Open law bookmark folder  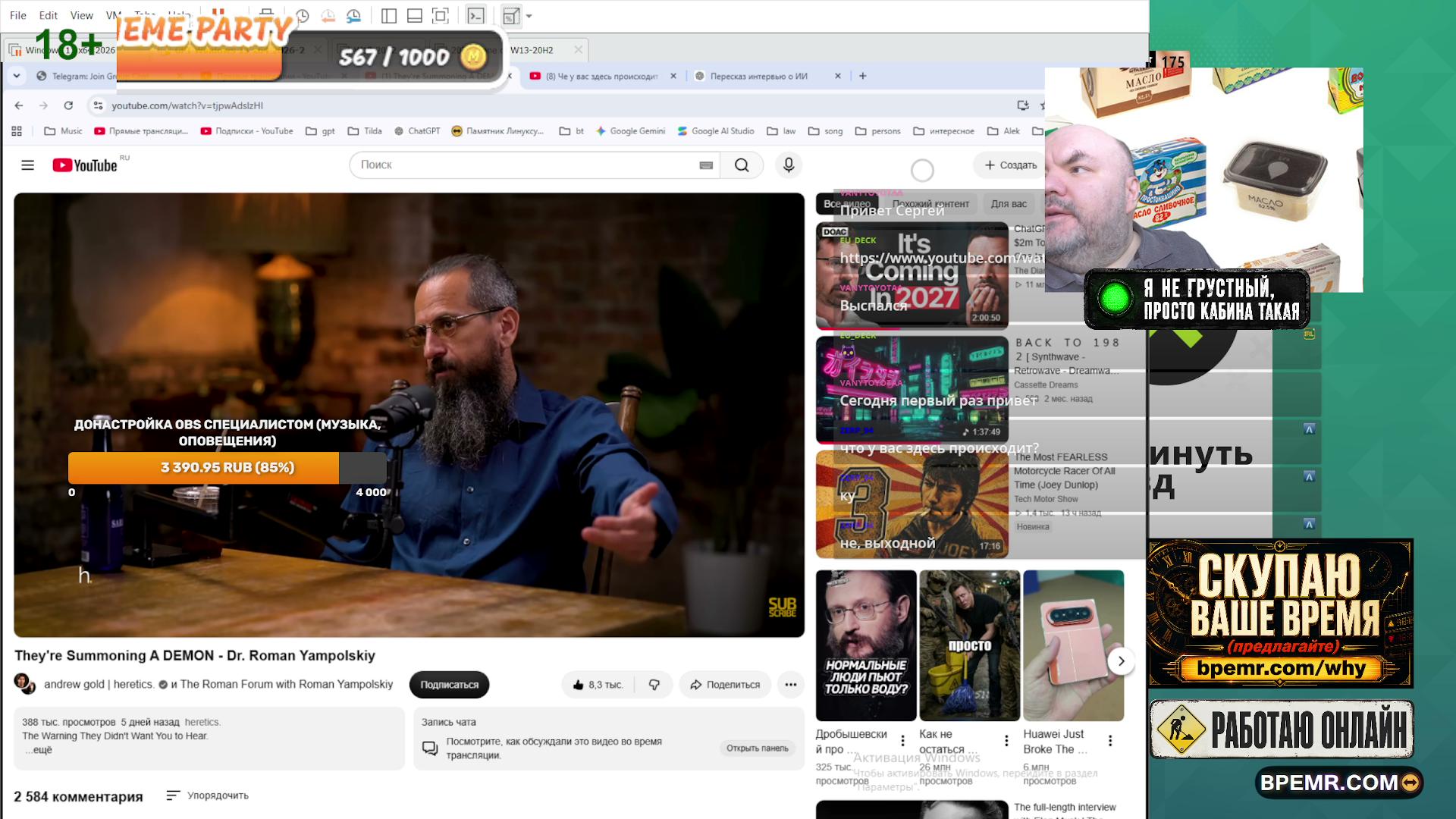point(781,131)
